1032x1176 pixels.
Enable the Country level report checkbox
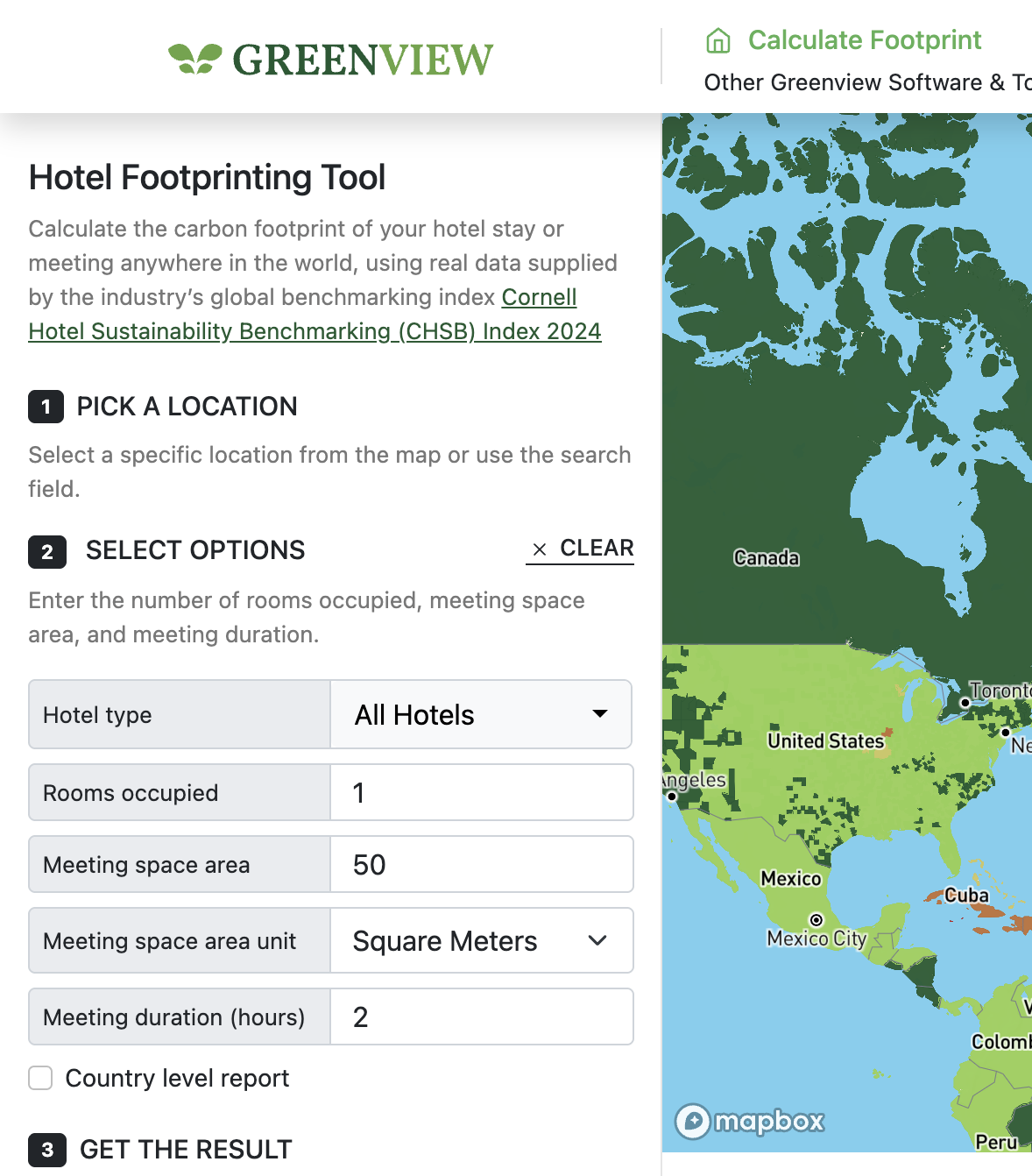point(40,1078)
